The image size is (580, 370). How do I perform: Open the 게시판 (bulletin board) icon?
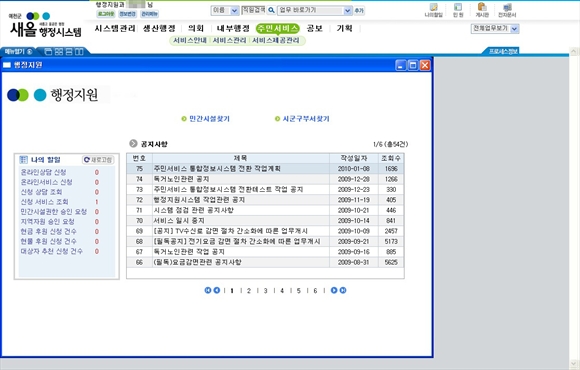tap(482, 10)
